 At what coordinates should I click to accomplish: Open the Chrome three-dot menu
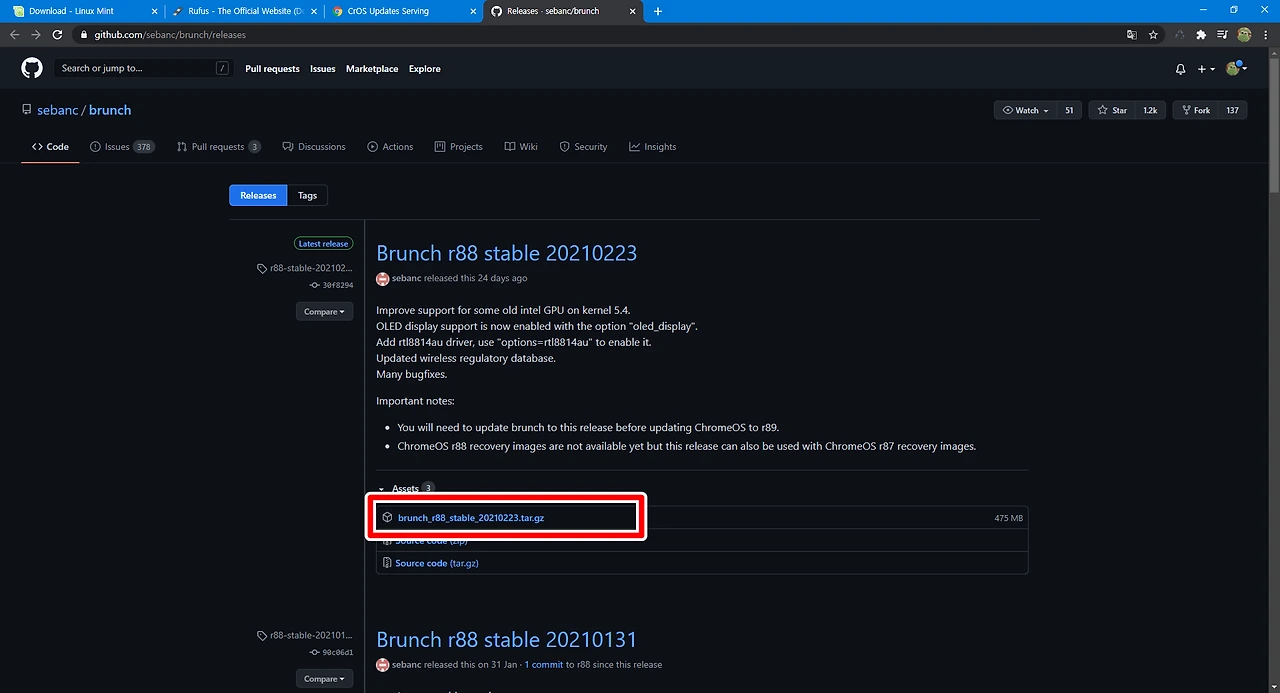pyautogui.click(x=1265, y=34)
